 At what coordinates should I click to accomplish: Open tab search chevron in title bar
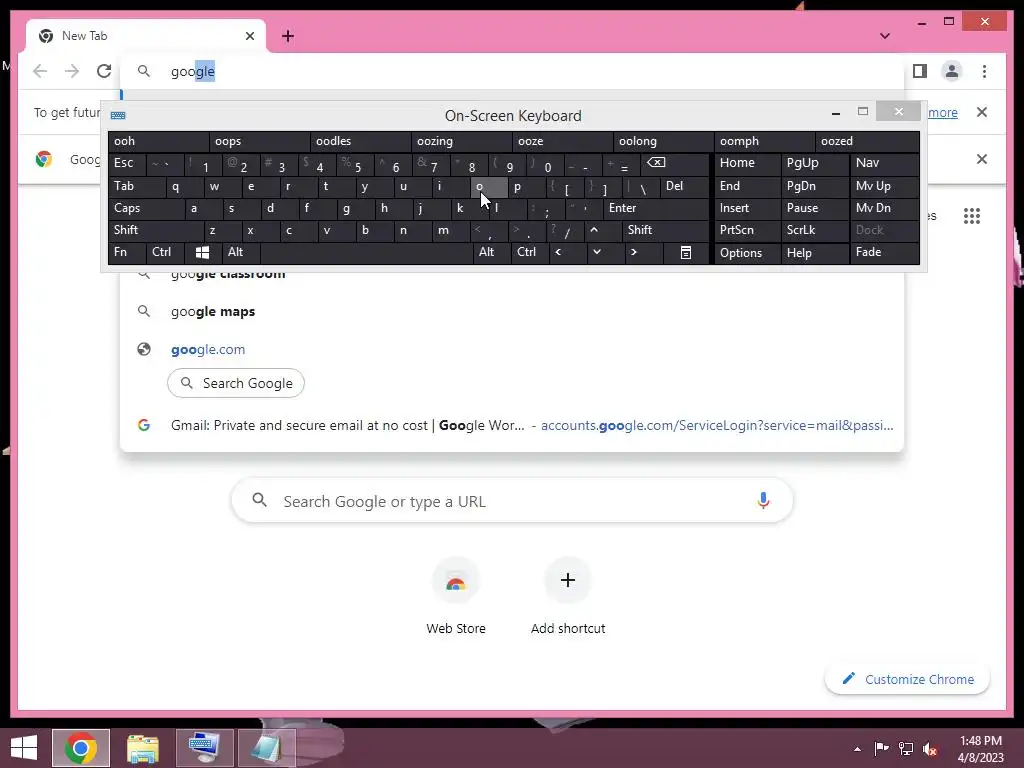pyautogui.click(x=885, y=36)
